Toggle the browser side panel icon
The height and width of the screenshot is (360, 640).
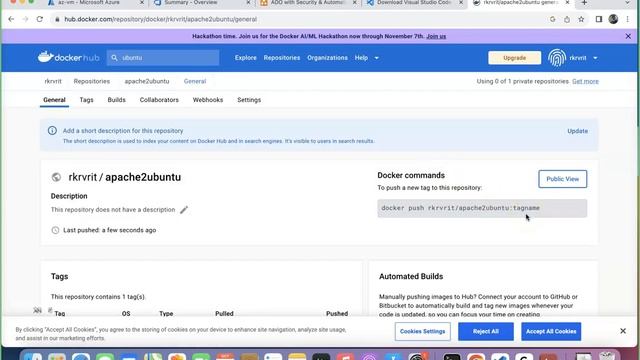pyautogui.click(x=599, y=19)
